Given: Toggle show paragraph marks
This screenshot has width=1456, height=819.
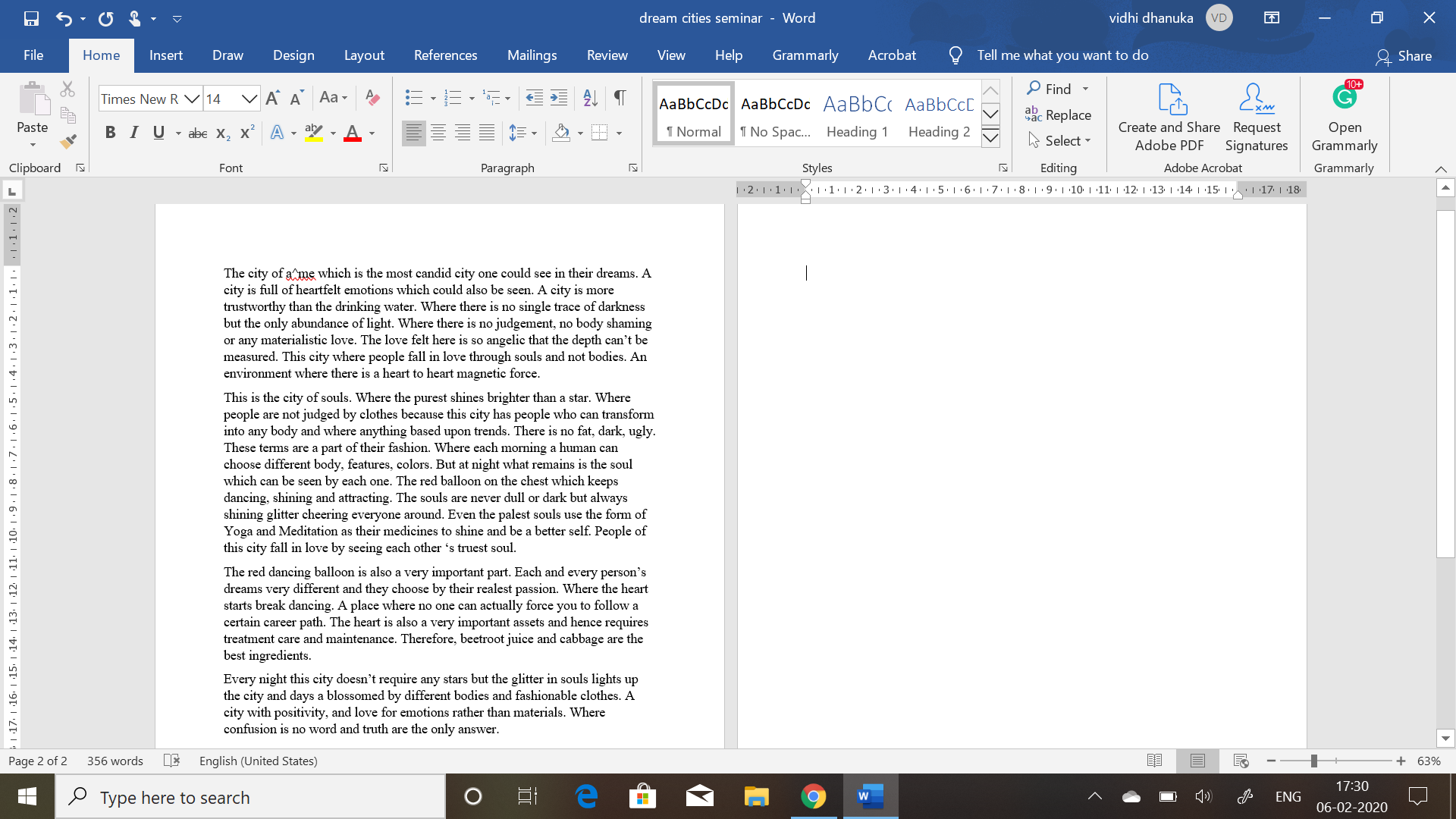Looking at the screenshot, I should point(620,98).
